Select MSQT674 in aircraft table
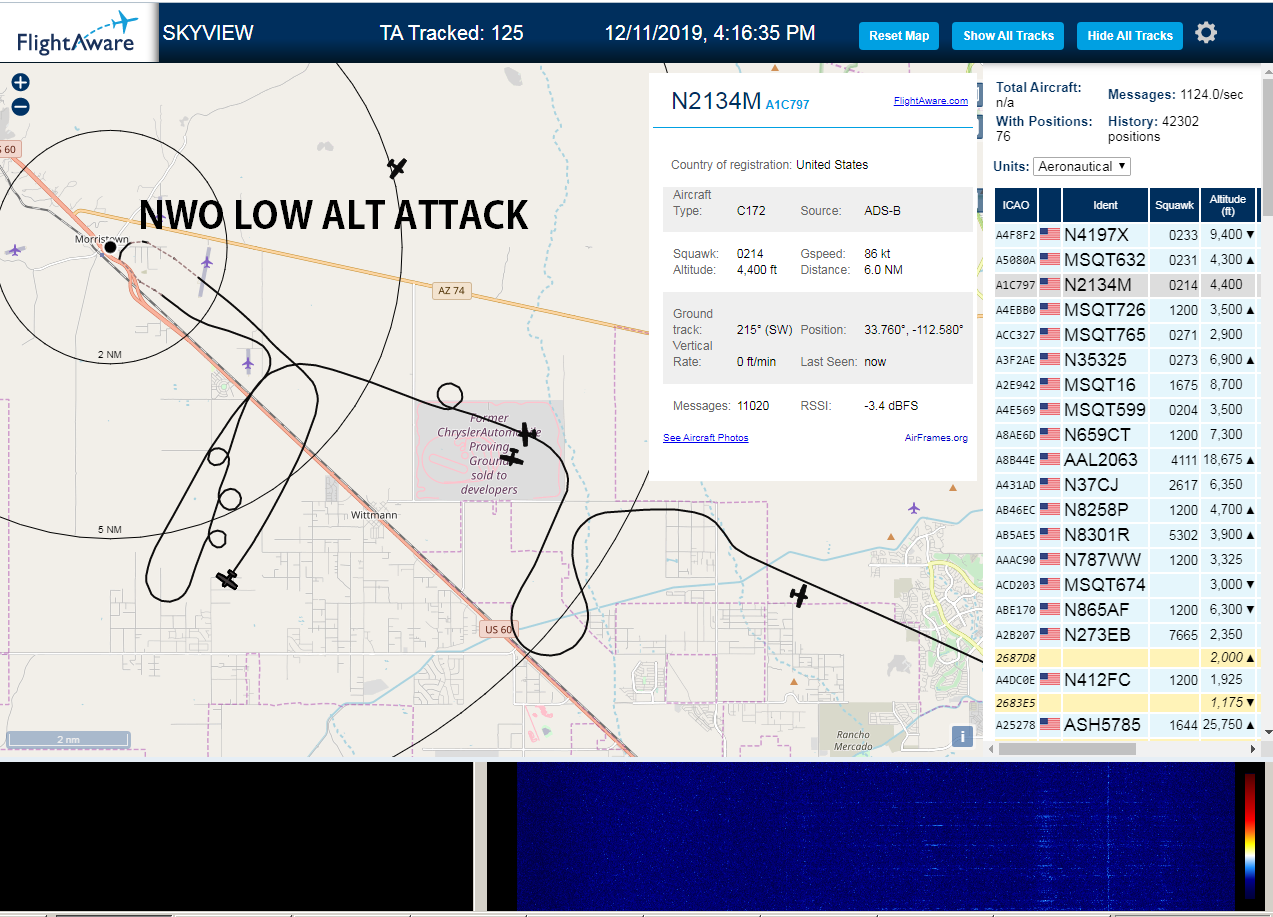This screenshot has width=1273, height=917. tap(1105, 585)
